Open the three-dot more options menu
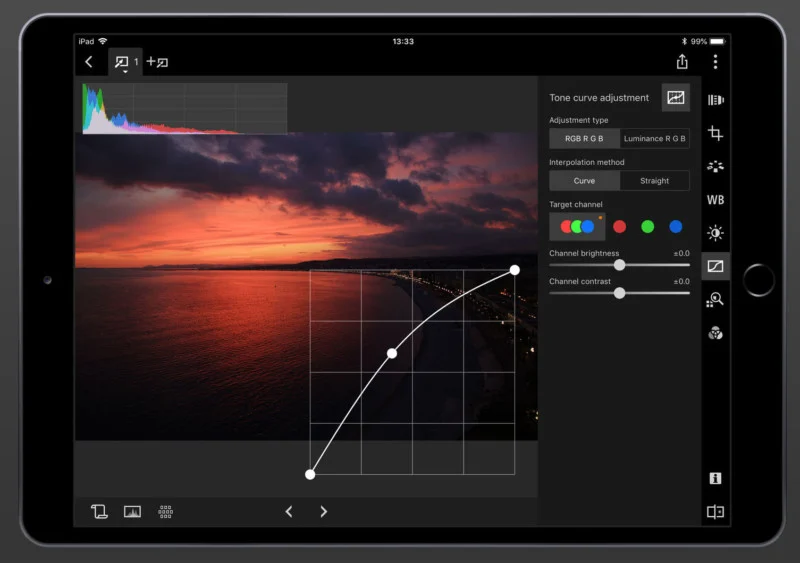The image size is (800, 563). coord(715,62)
